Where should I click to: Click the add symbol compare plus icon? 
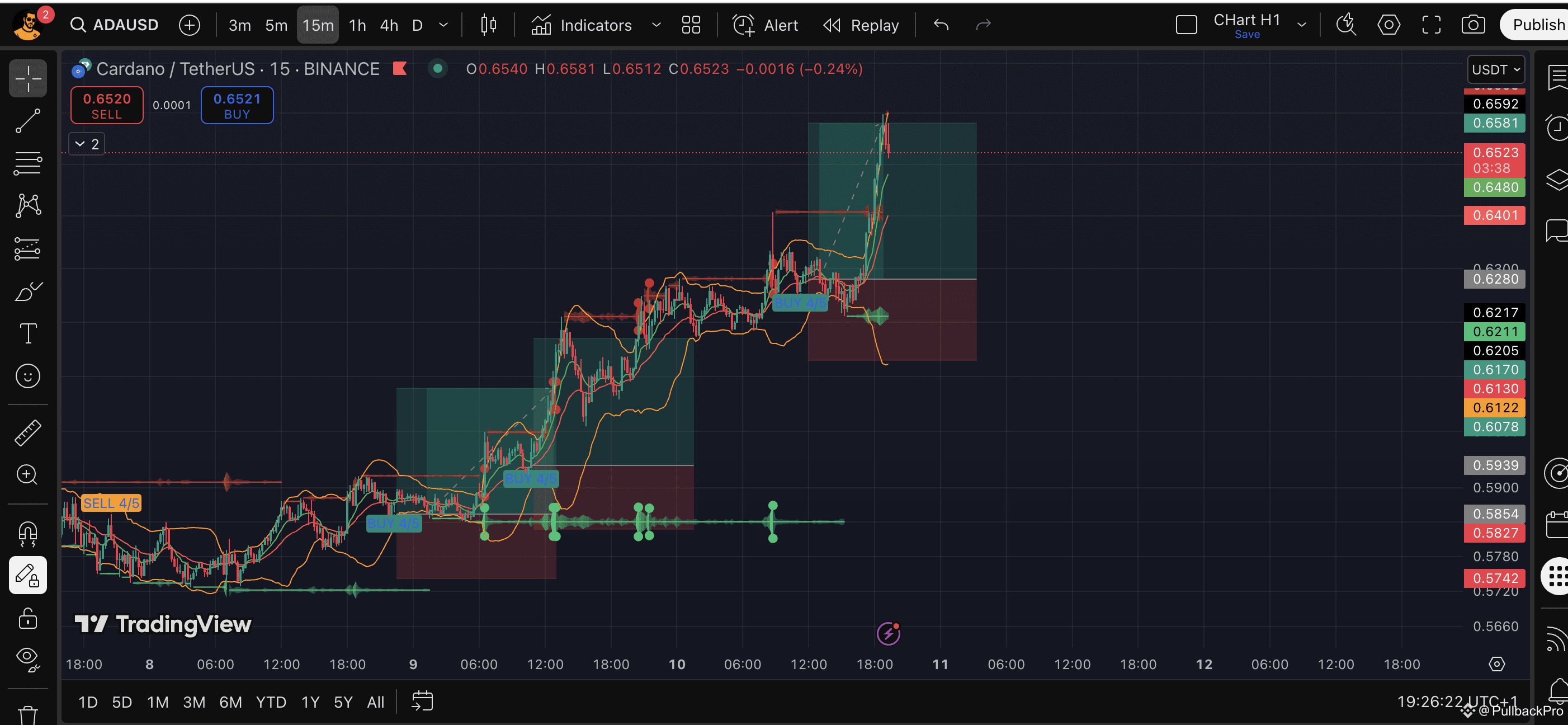[190, 25]
